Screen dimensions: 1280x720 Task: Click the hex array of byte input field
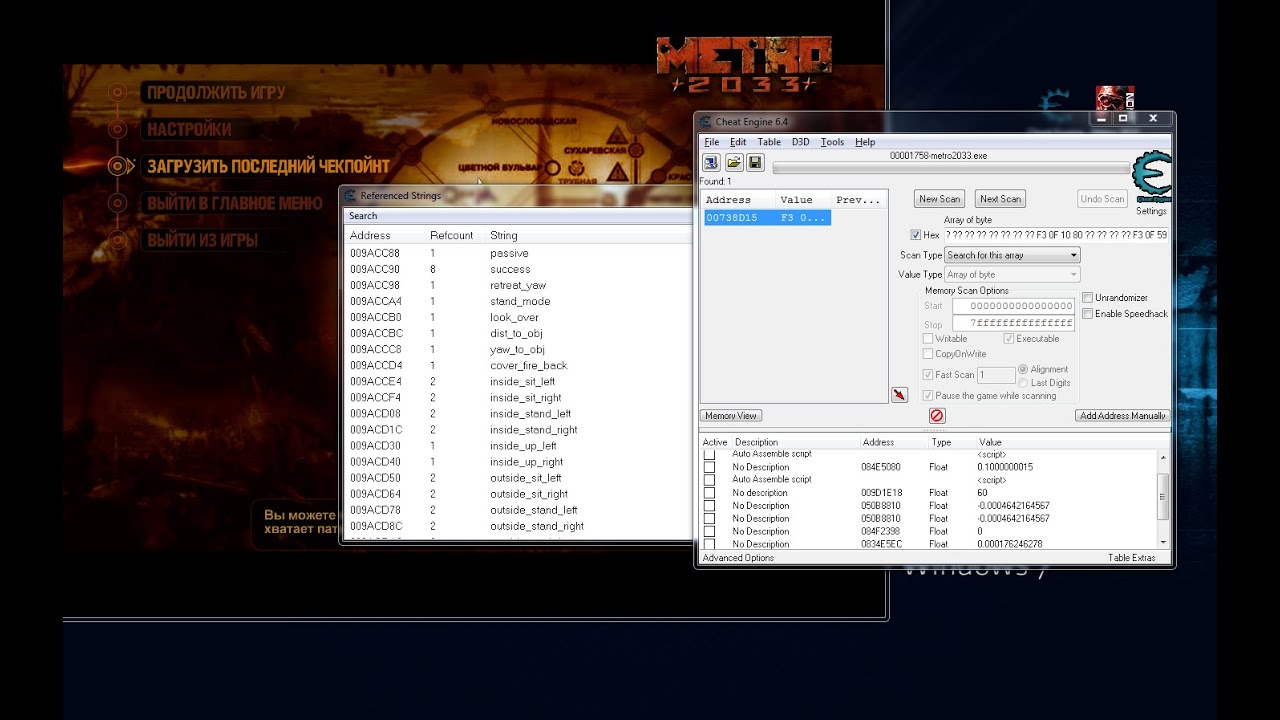1055,235
